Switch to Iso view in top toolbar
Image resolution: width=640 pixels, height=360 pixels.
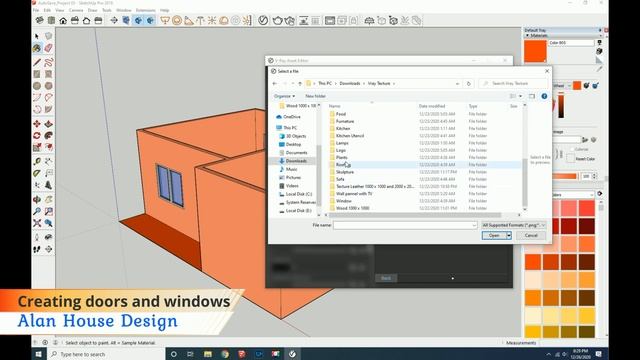pos(40,20)
